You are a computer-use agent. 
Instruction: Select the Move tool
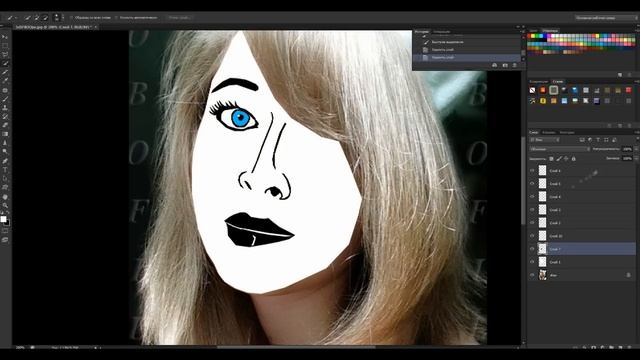[5, 37]
